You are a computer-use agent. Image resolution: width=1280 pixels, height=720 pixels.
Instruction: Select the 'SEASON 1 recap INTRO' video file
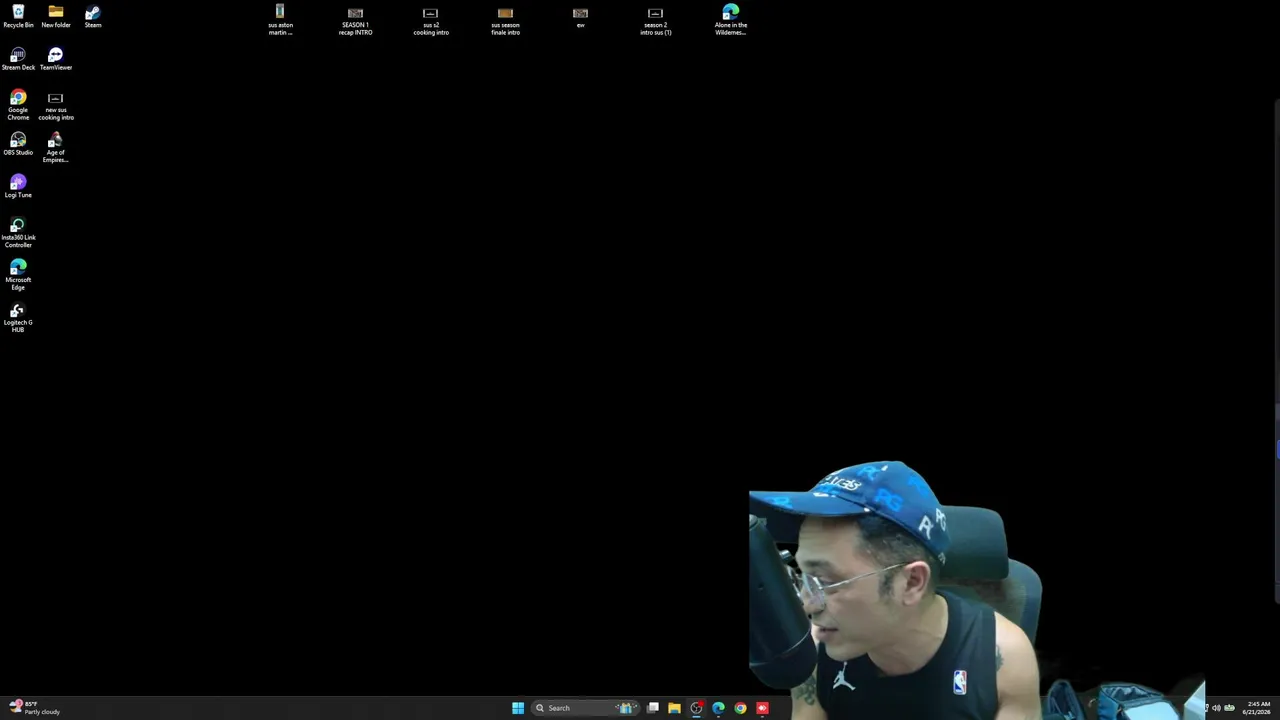pos(355,20)
